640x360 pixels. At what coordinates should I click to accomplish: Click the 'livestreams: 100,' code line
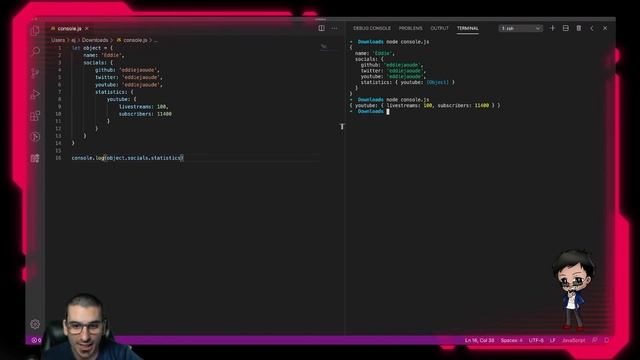click(x=144, y=107)
